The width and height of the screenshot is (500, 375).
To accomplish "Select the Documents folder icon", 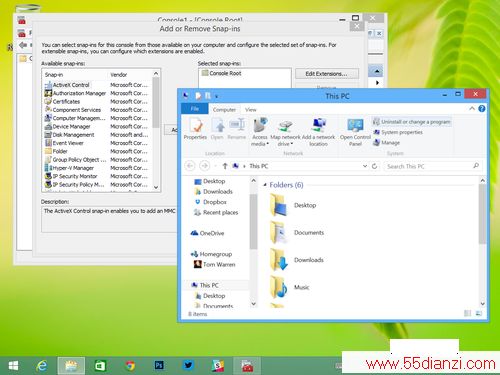I will coord(278,232).
